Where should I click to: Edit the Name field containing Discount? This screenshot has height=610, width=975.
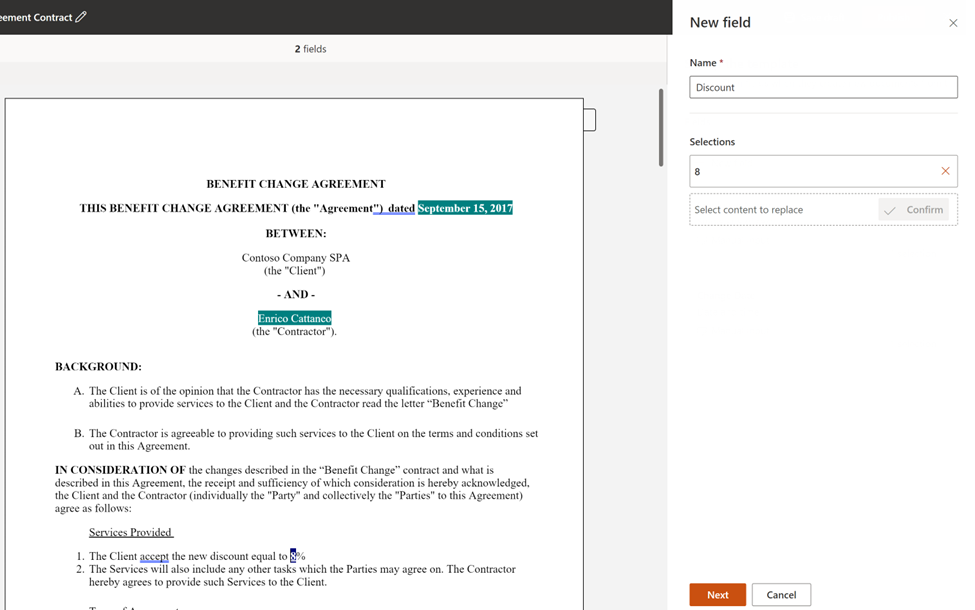(822, 87)
